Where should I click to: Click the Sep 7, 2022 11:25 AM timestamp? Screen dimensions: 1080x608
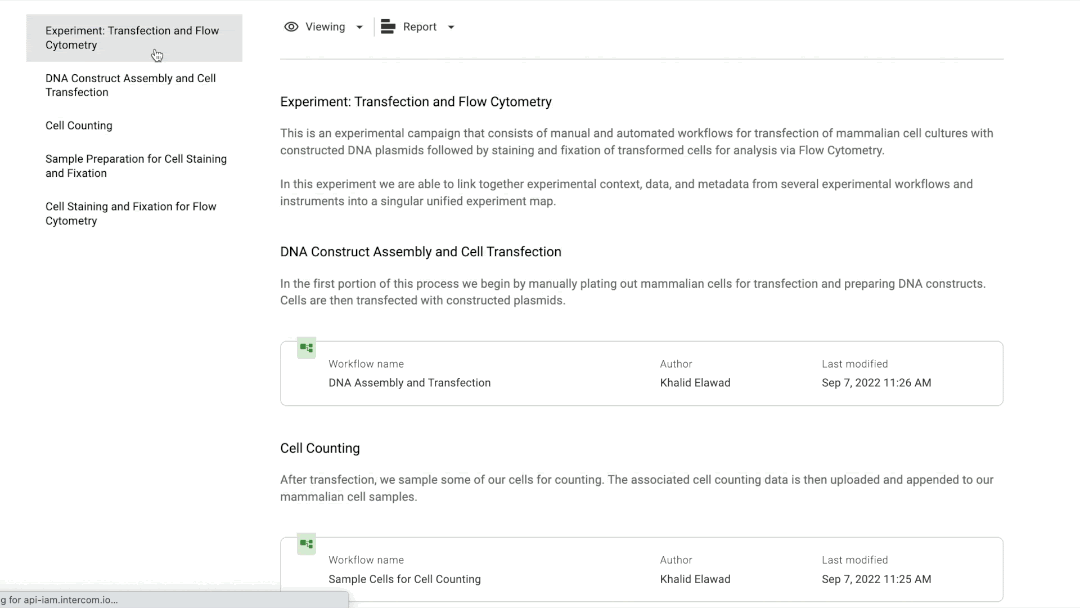tap(876, 579)
